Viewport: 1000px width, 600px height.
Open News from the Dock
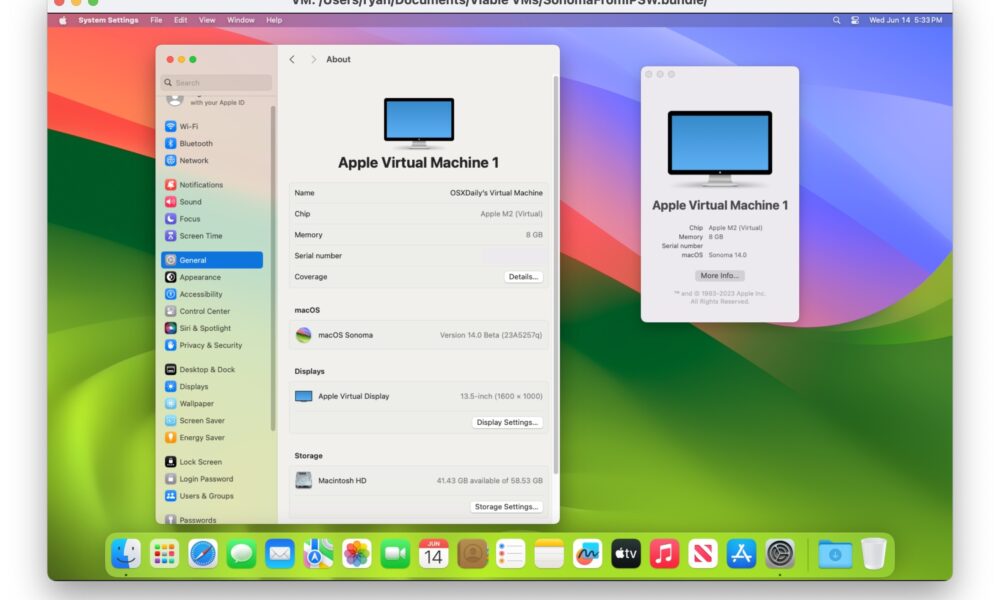[x=703, y=553]
